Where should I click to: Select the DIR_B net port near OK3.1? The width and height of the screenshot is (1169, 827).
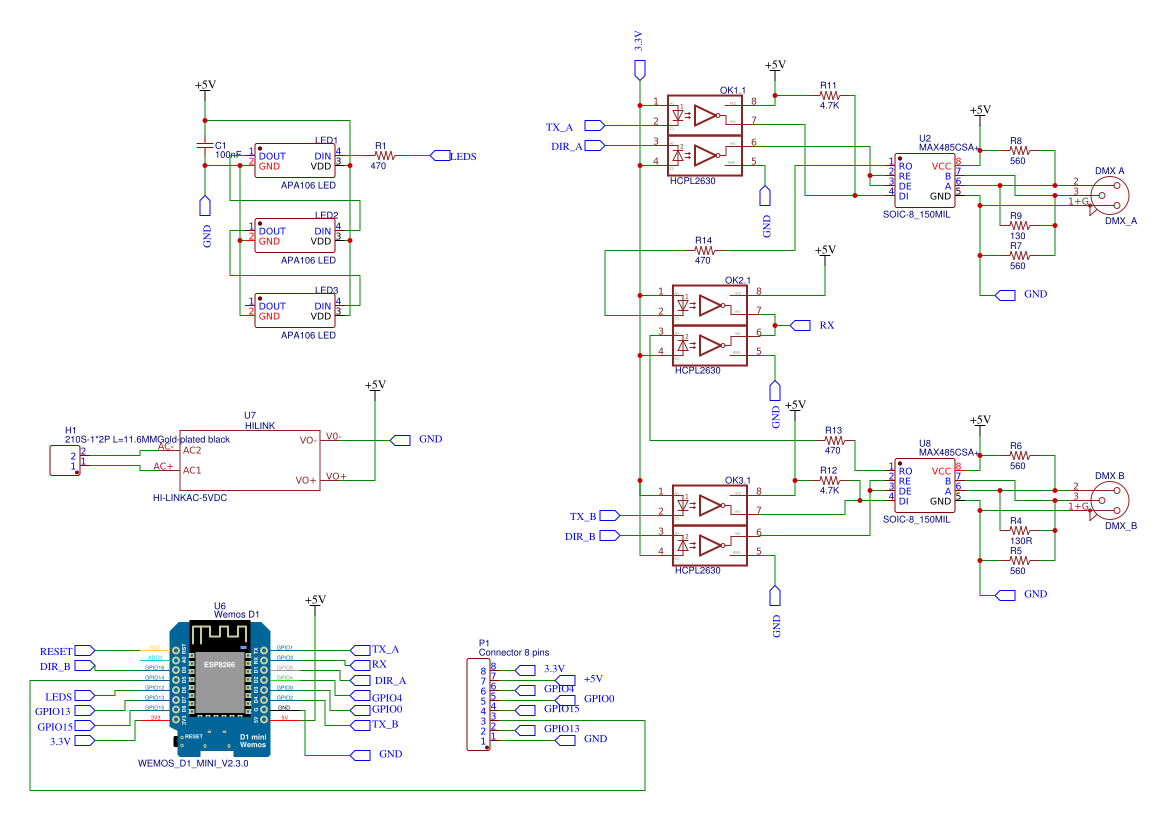pyautogui.click(x=609, y=535)
